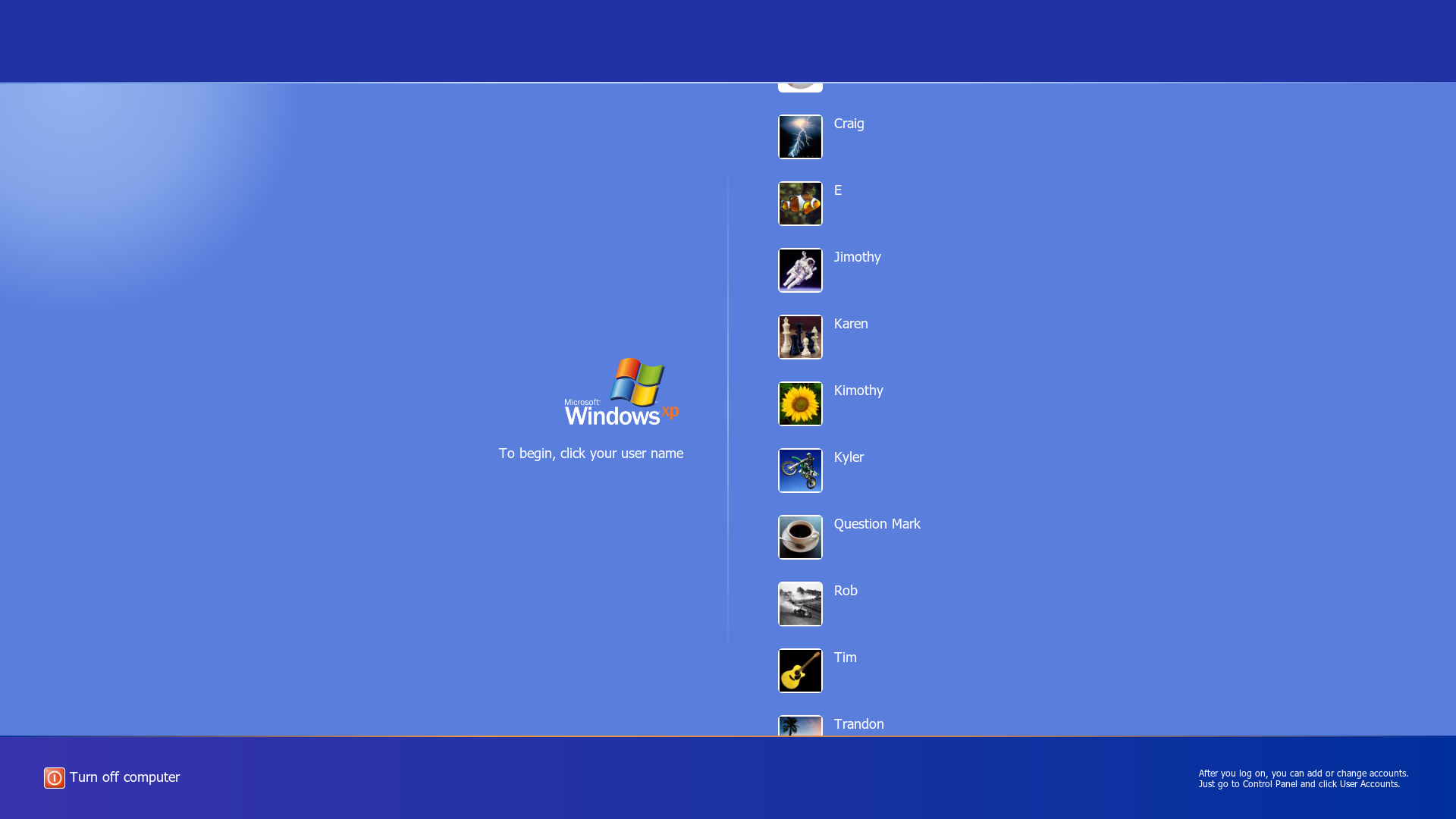Click Trandon's palm tree thumbnail
This screenshot has width=1456, height=819.
800,726
